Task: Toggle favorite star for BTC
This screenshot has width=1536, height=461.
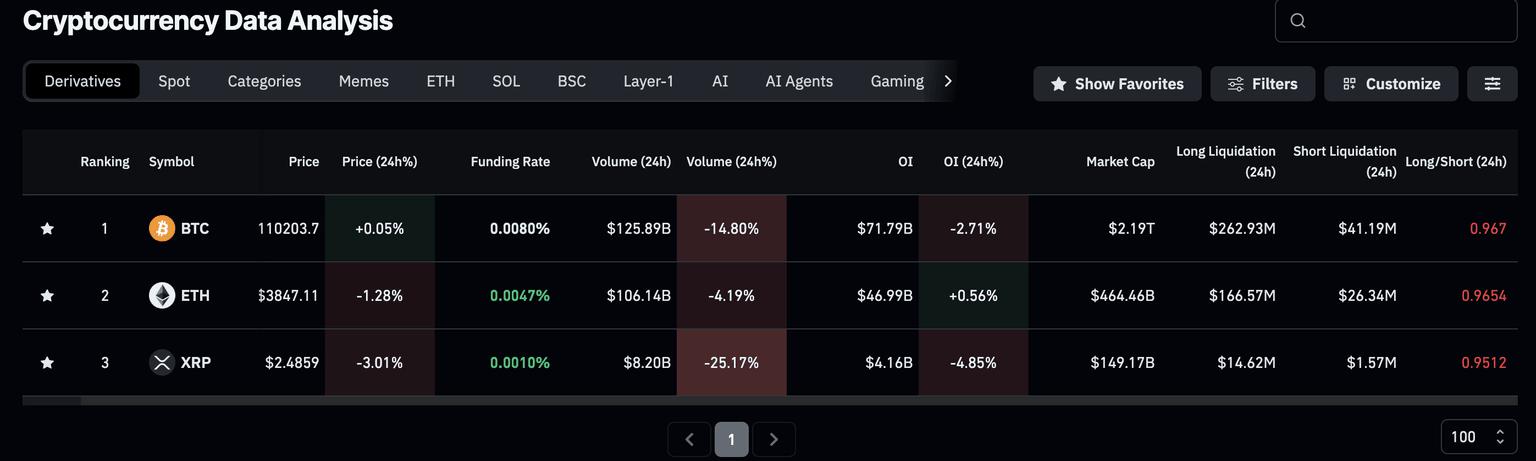Action: tap(47, 229)
